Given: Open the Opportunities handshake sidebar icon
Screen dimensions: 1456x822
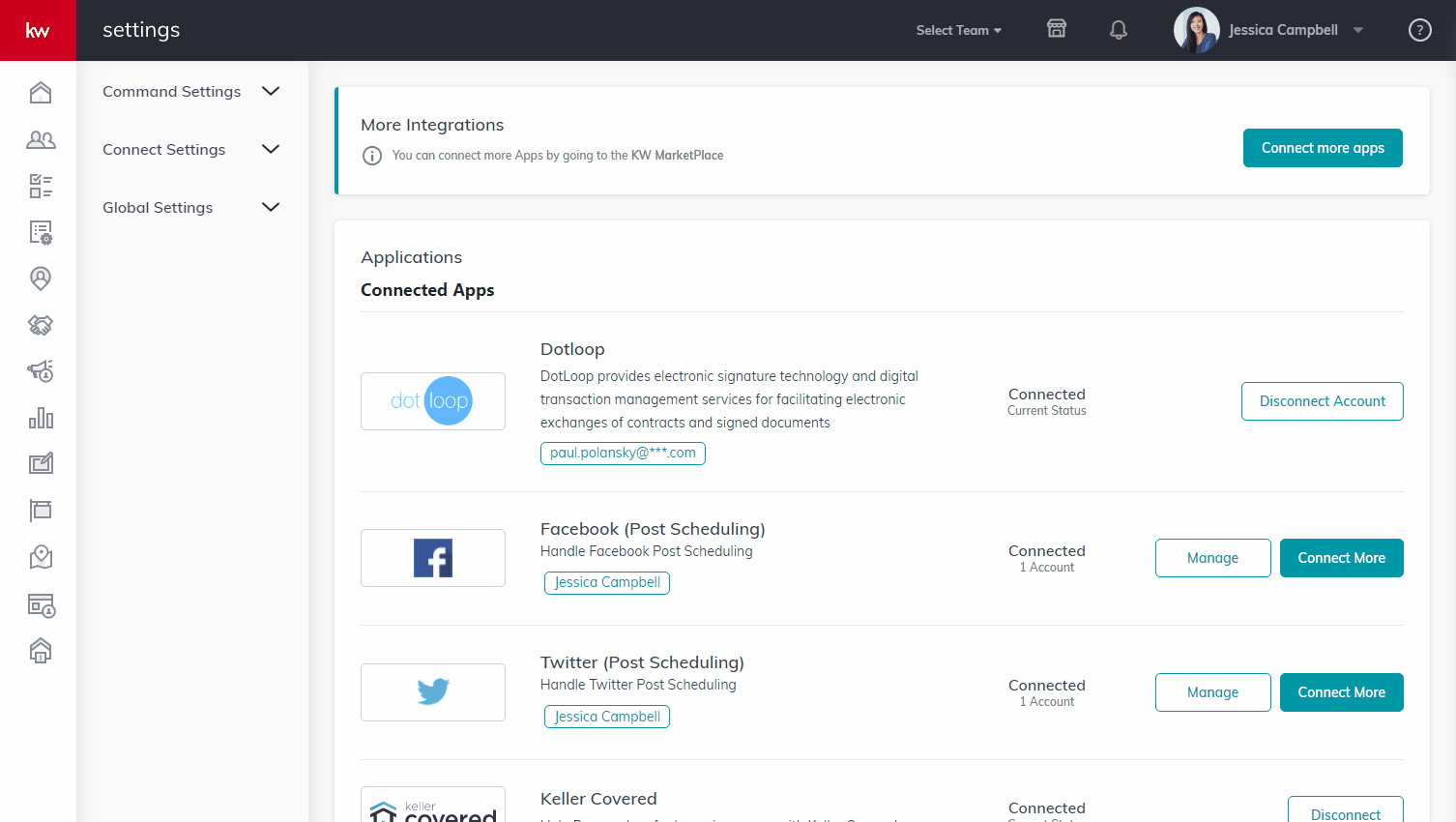Looking at the screenshot, I should (x=41, y=325).
